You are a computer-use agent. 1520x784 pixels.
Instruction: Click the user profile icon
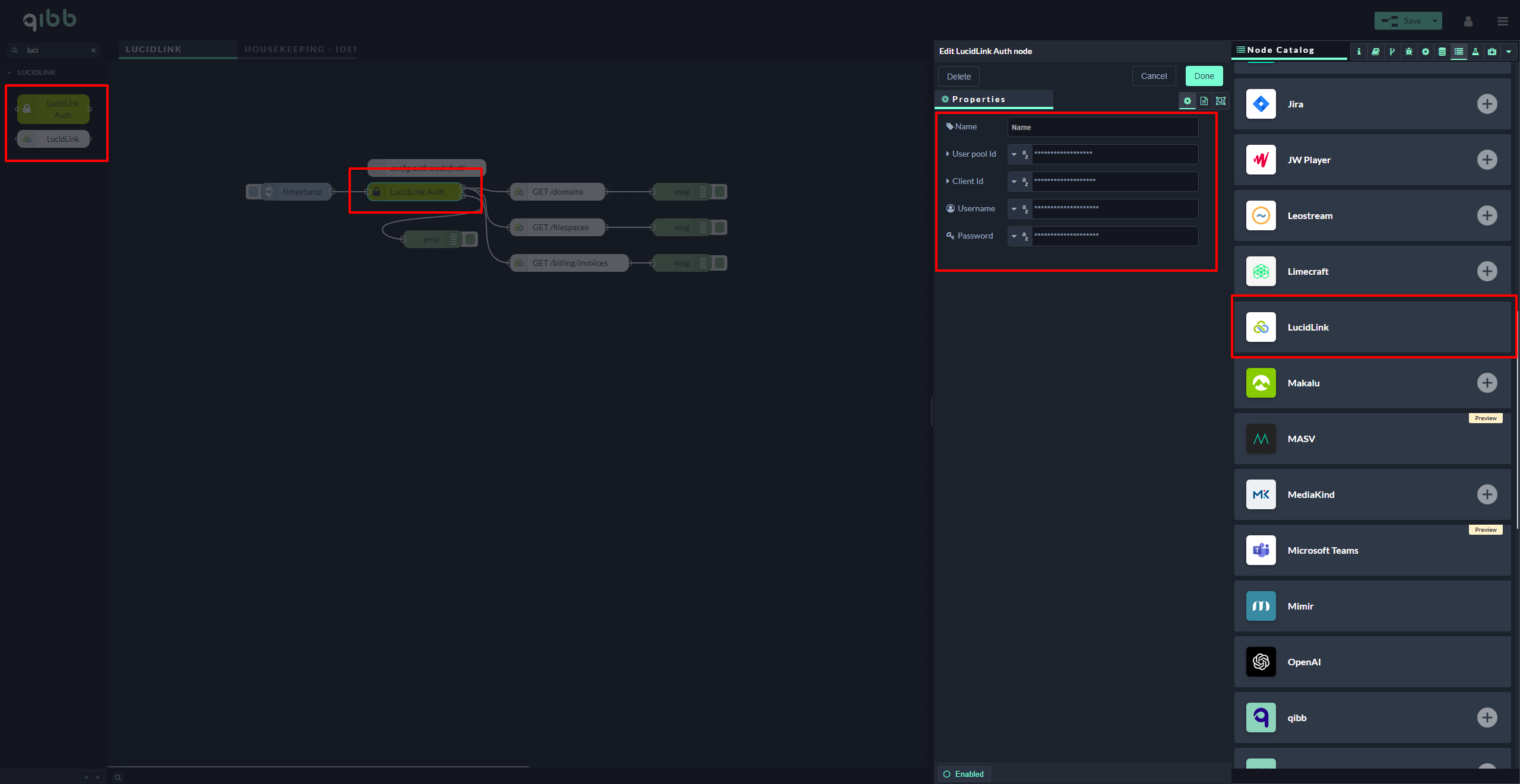point(1468,21)
